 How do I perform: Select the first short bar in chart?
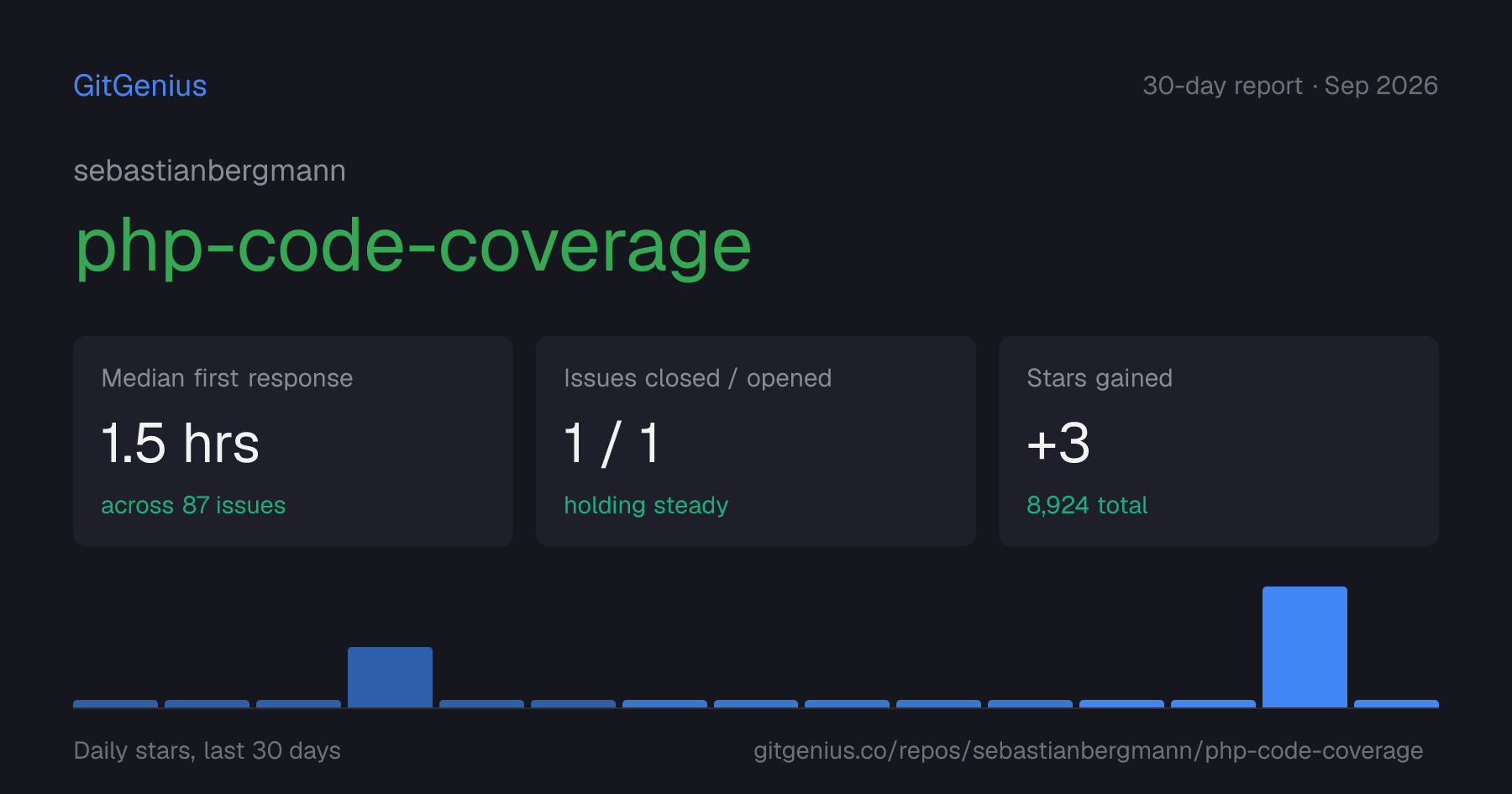pyautogui.click(x=115, y=703)
